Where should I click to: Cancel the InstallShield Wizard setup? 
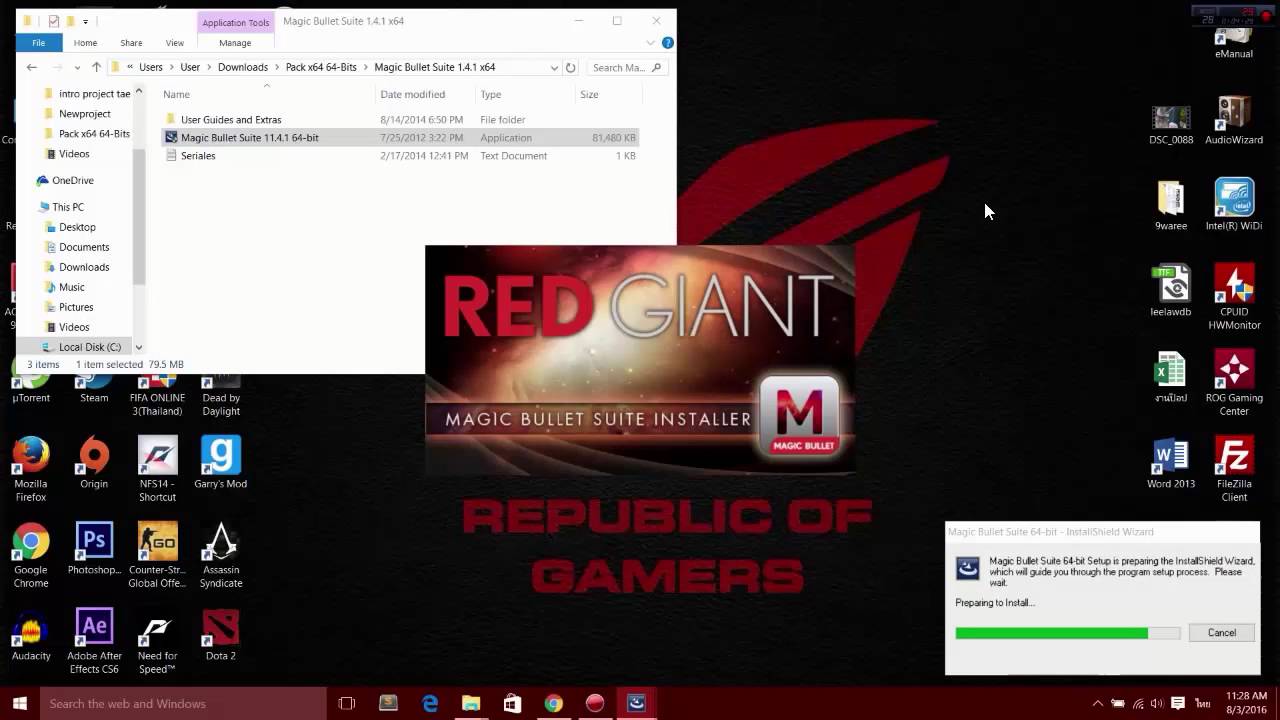point(1221,632)
